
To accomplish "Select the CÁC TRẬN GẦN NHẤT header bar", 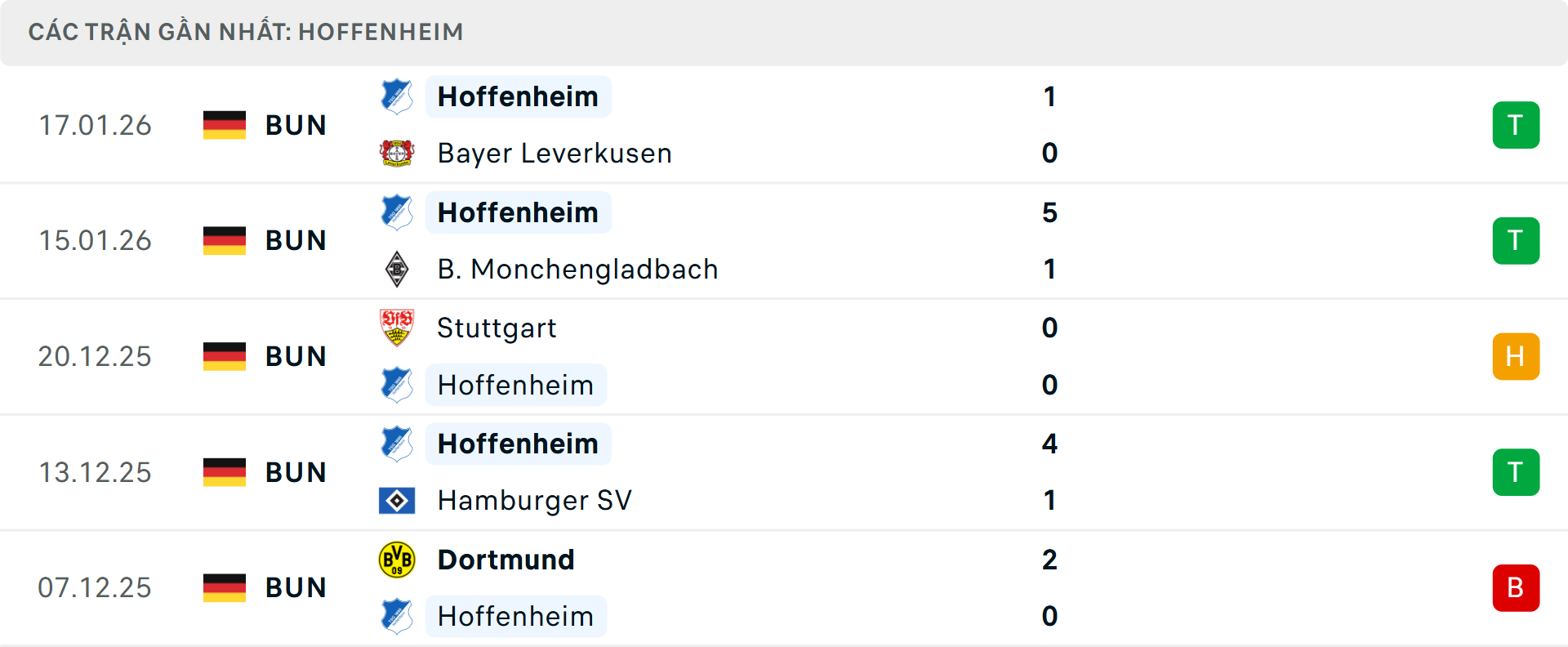I will pyautogui.click(x=247, y=31).
